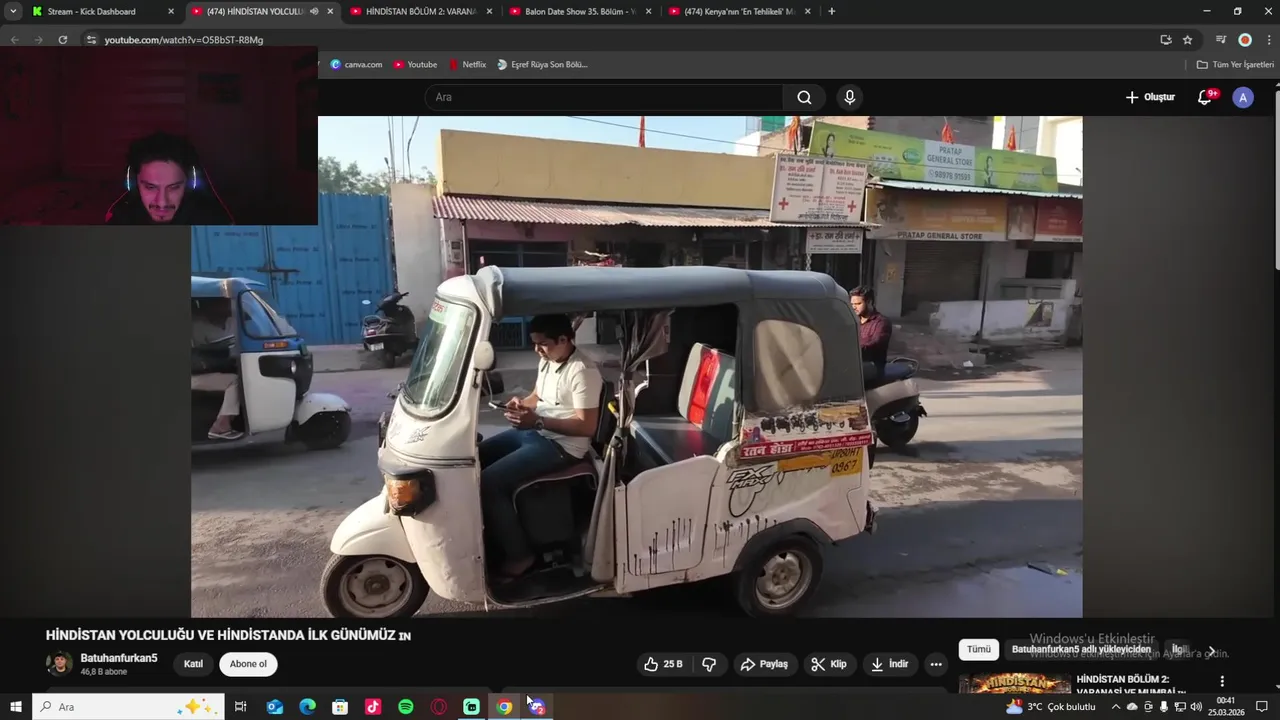Launch Outlook from the taskbar
Image resolution: width=1280 pixels, height=720 pixels.
click(x=275, y=707)
